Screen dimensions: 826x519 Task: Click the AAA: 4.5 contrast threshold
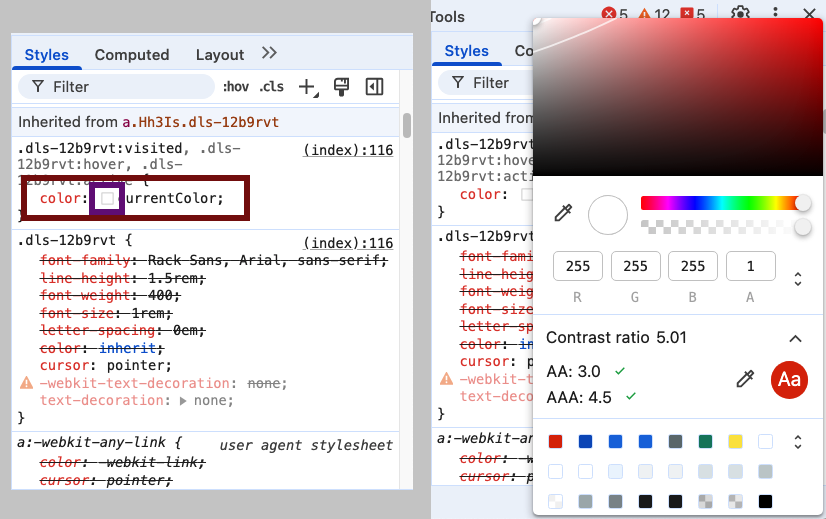pyautogui.click(x=579, y=397)
